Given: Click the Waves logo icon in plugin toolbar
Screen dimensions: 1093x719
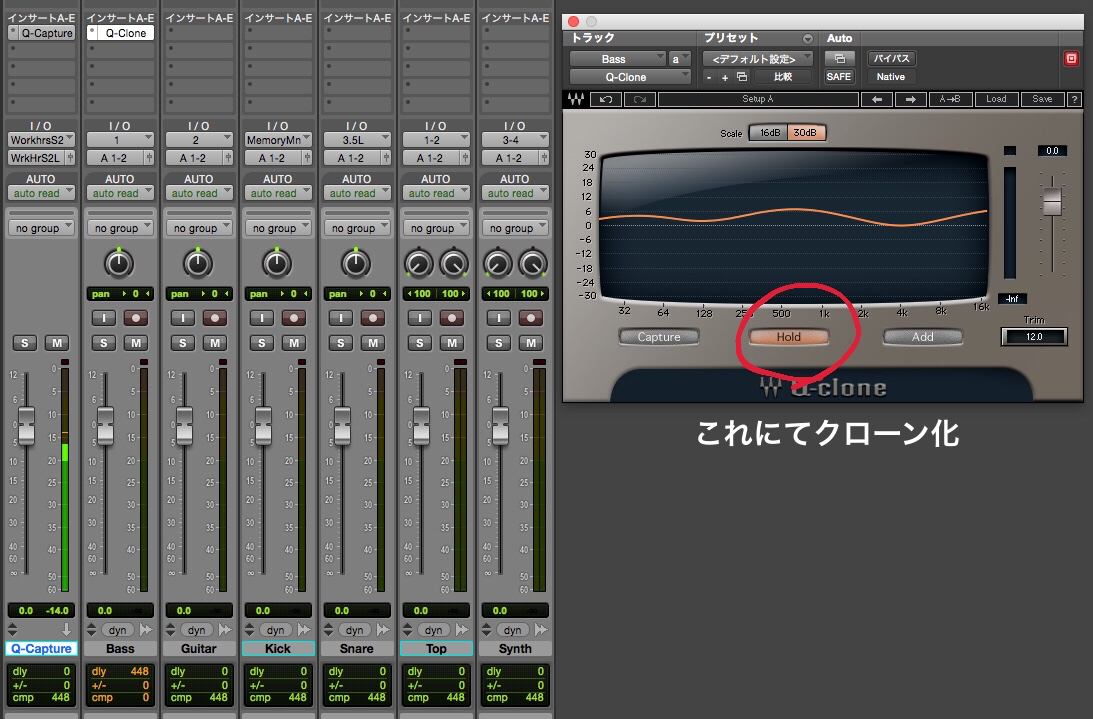Looking at the screenshot, I should pyautogui.click(x=575, y=99).
